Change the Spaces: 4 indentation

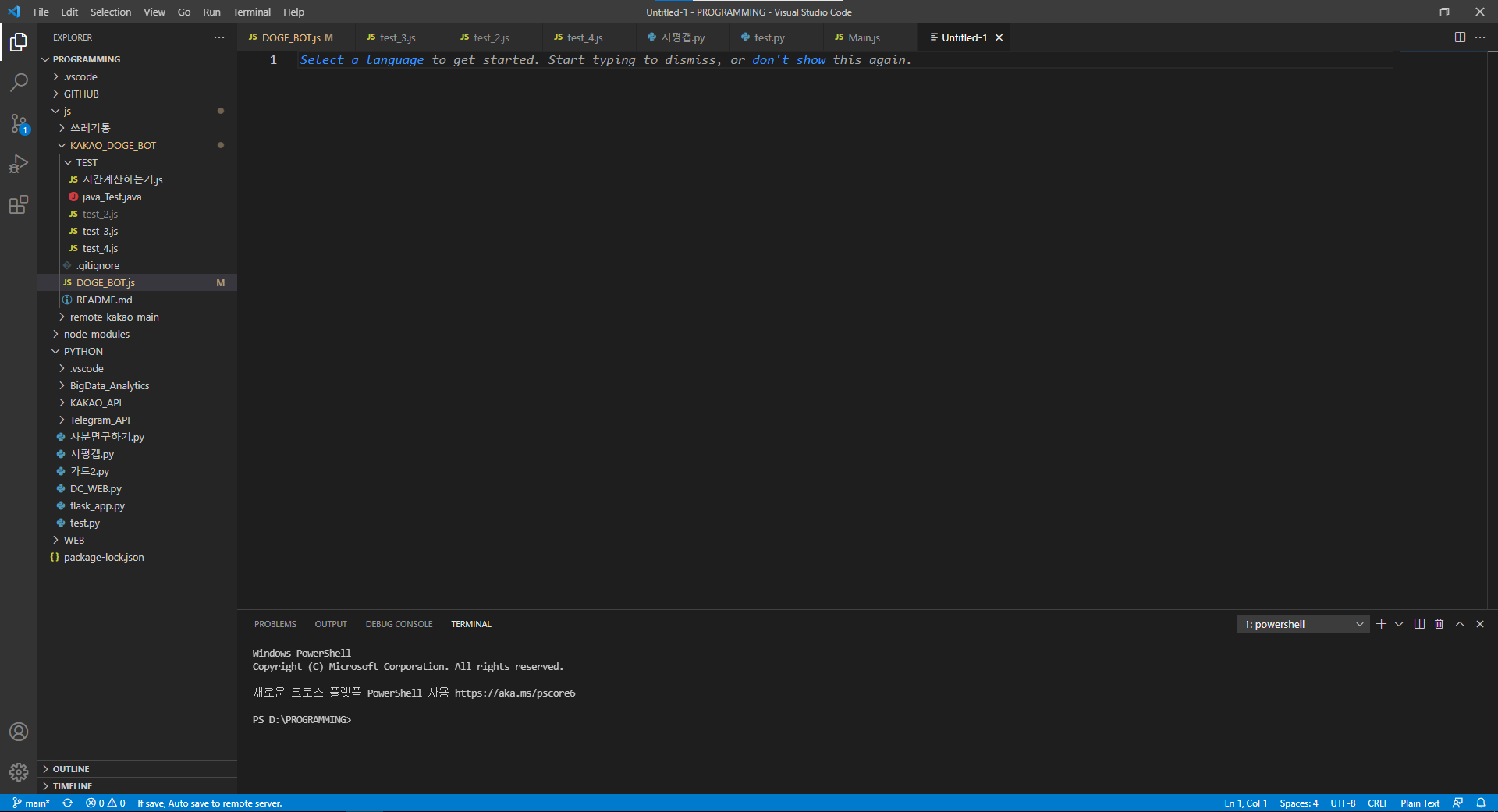[x=1299, y=803]
